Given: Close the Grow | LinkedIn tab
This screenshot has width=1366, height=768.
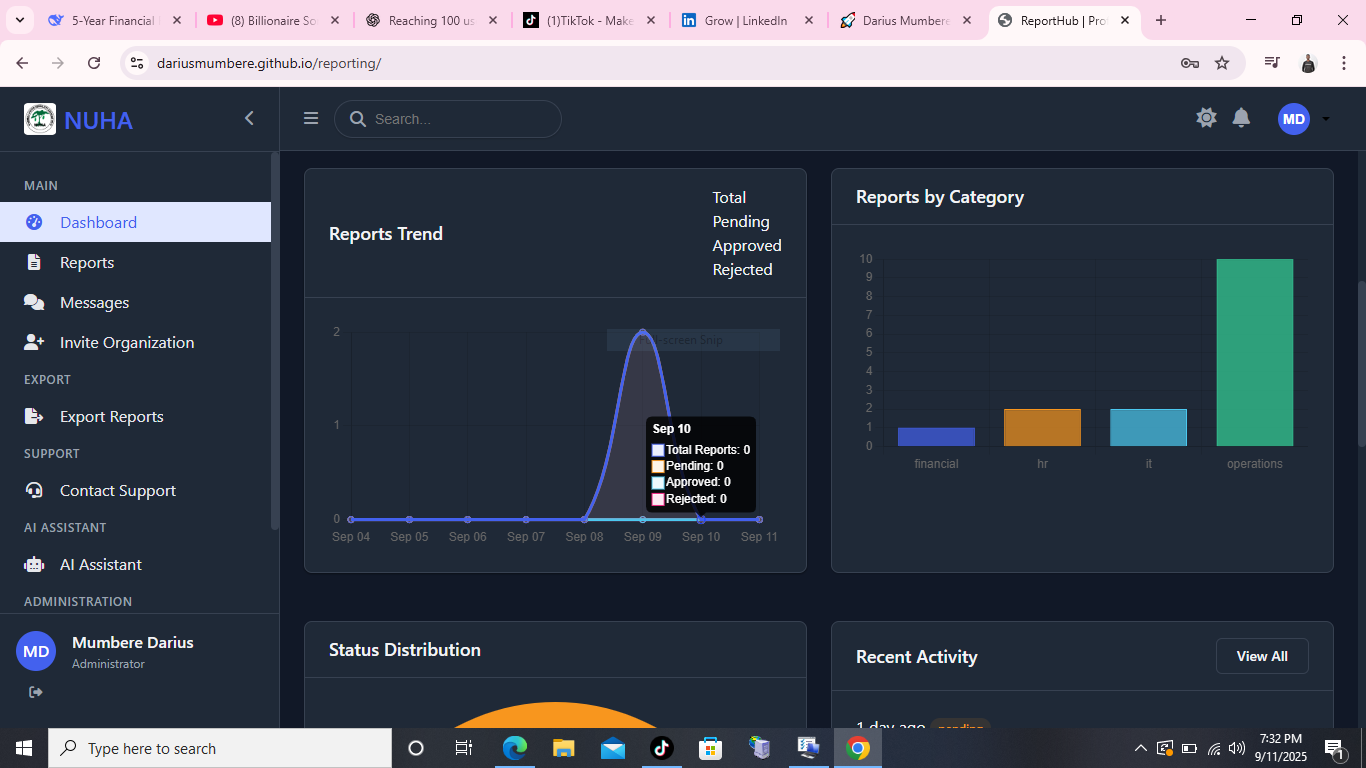Looking at the screenshot, I should tap(809, 20).
